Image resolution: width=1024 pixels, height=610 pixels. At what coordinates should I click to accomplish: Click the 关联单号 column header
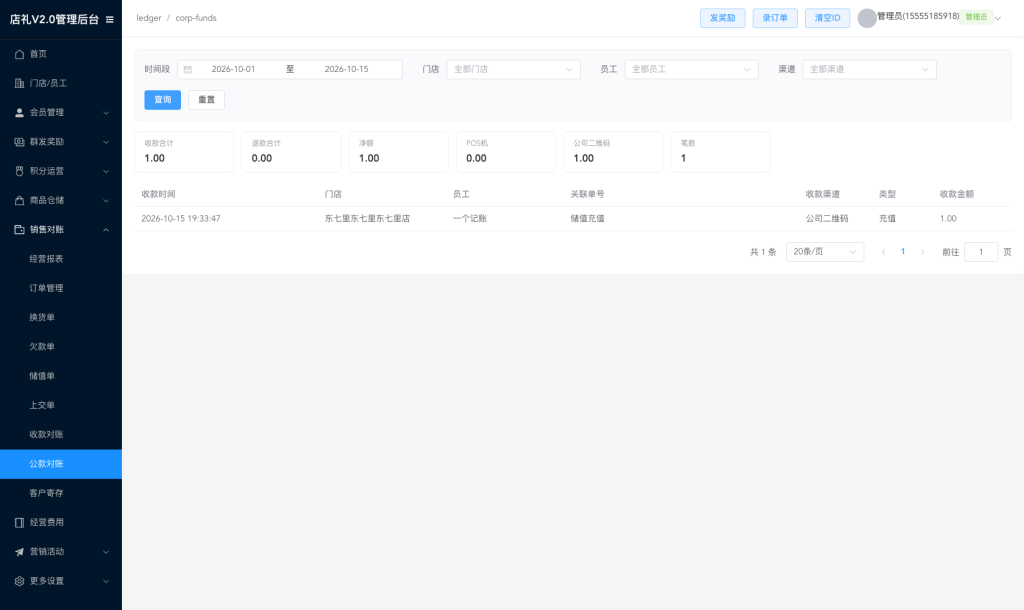click(587, 195)
